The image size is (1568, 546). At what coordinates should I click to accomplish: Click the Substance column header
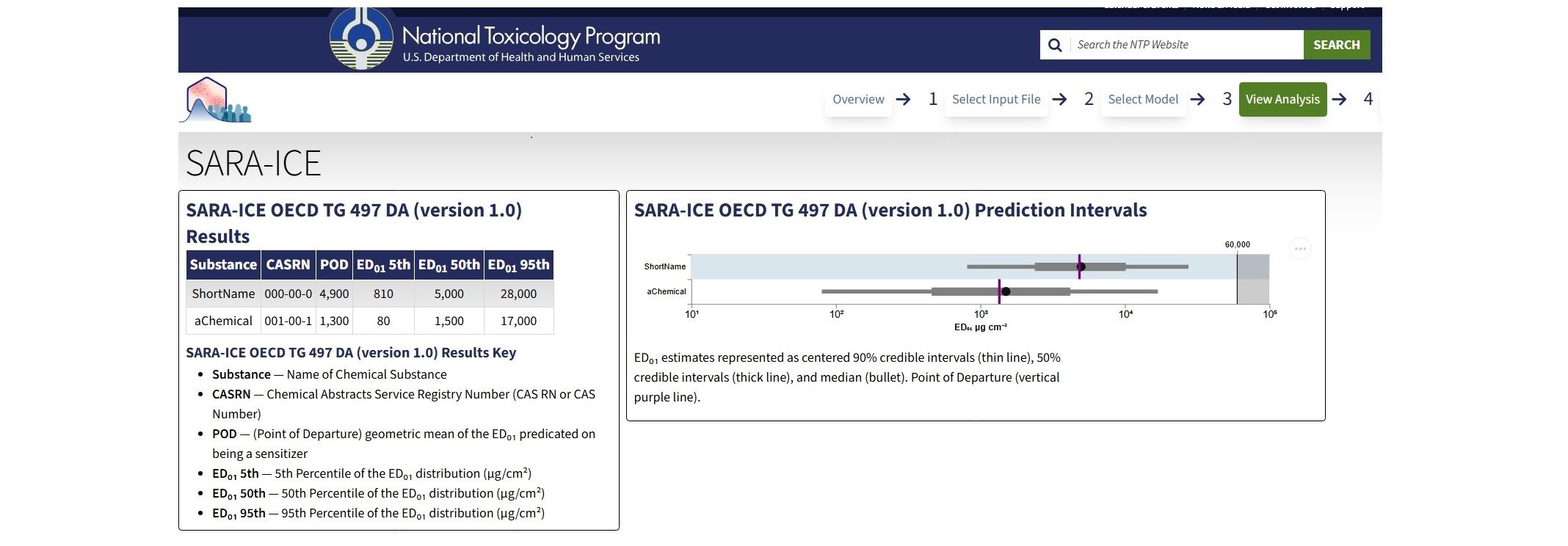click(222, 265)
